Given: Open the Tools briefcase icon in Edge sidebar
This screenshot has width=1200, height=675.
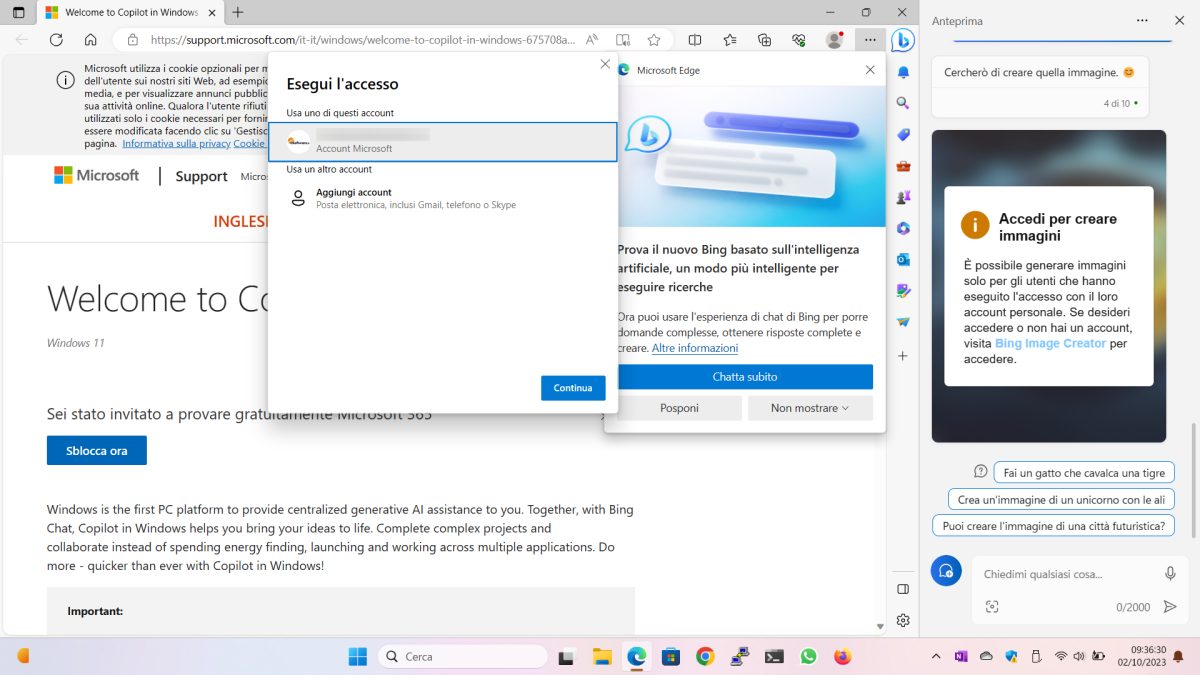Looking at the screenshot, I should [x=903, y=166].
